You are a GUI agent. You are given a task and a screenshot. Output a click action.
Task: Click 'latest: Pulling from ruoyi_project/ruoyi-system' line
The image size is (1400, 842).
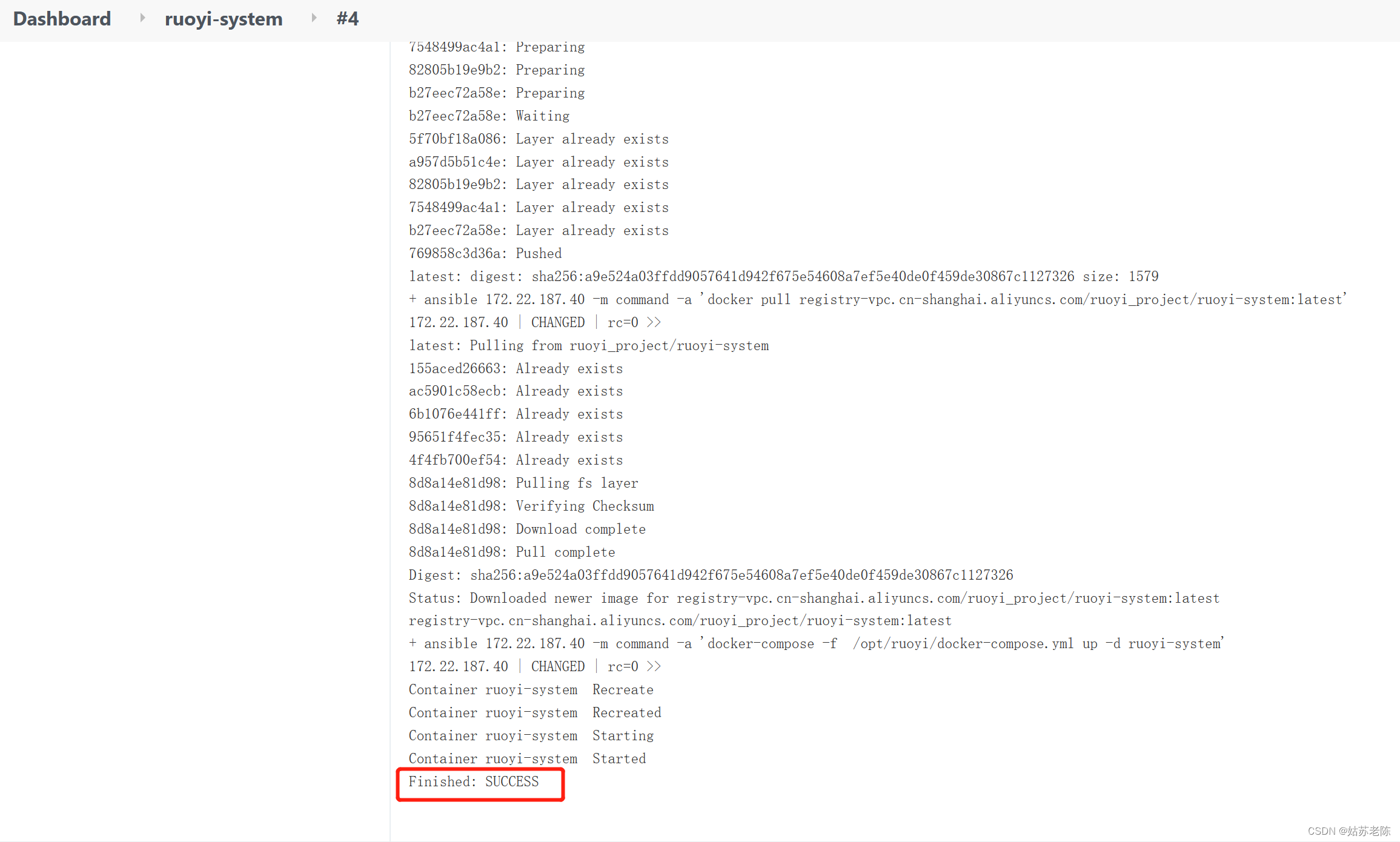[x=589, y=345]
